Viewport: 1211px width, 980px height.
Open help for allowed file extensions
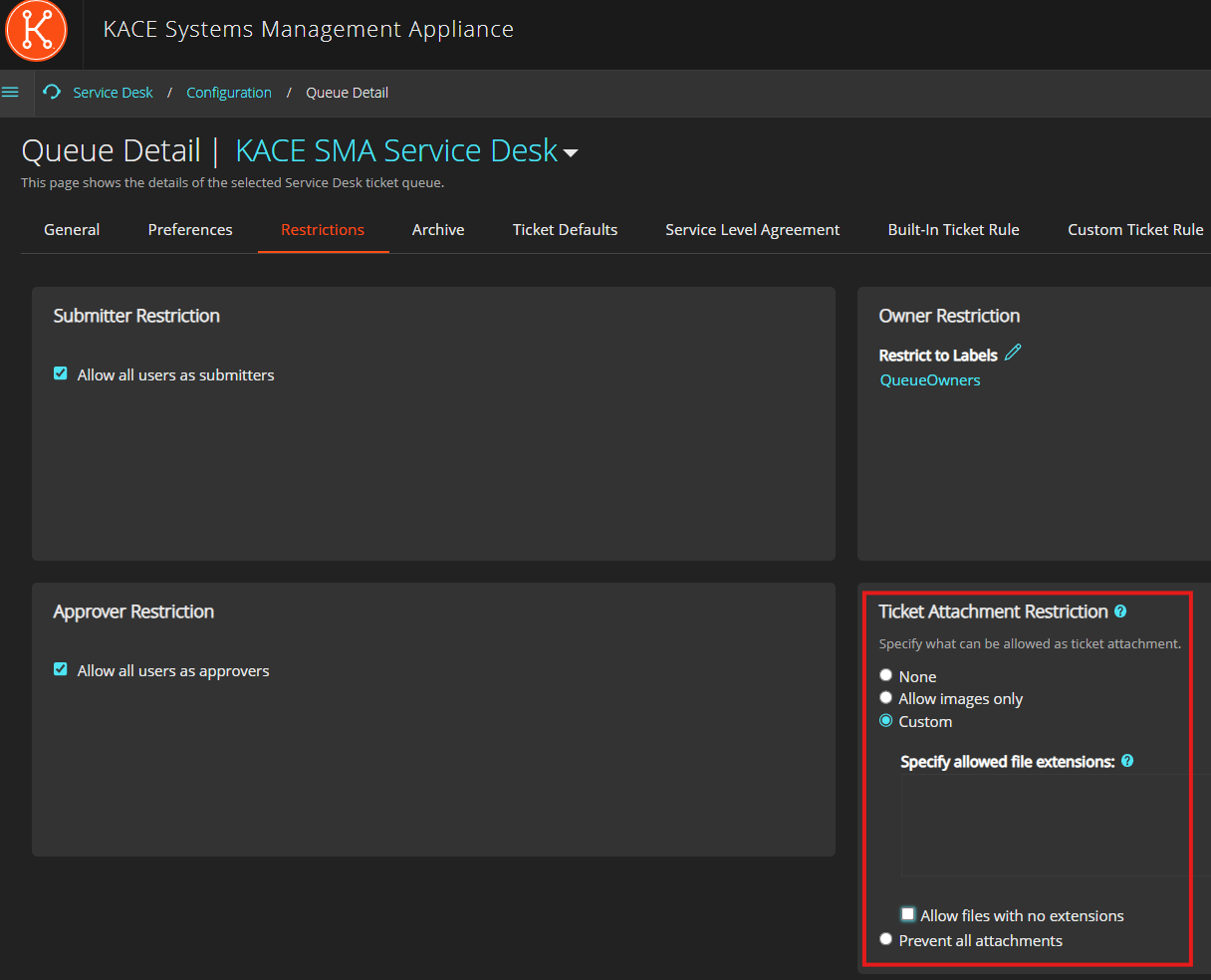click(x=1127, y=761)
